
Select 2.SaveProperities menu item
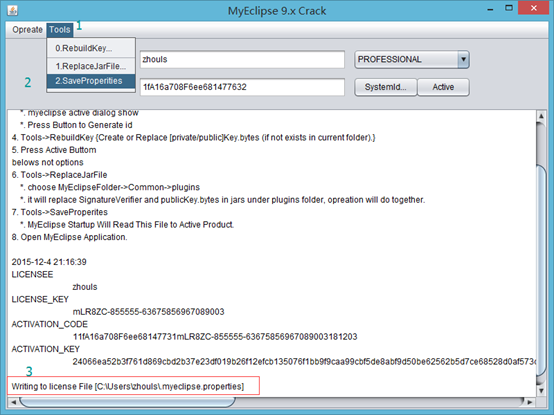[91, 81]
